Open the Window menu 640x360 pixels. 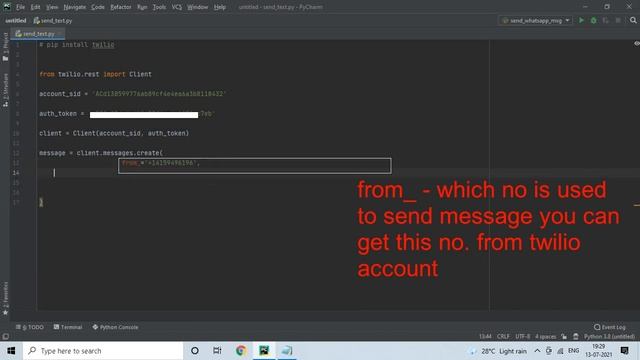pyautogui.click(x=198, y=7)
